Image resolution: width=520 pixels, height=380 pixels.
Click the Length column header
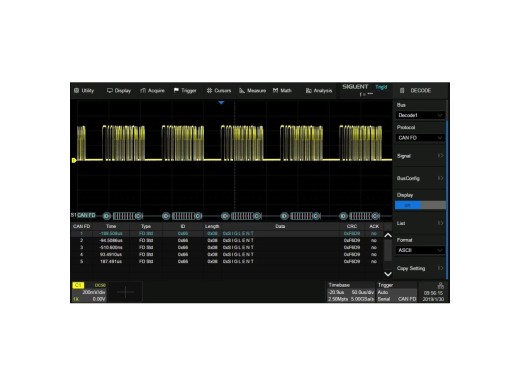[x=212, y=226]
